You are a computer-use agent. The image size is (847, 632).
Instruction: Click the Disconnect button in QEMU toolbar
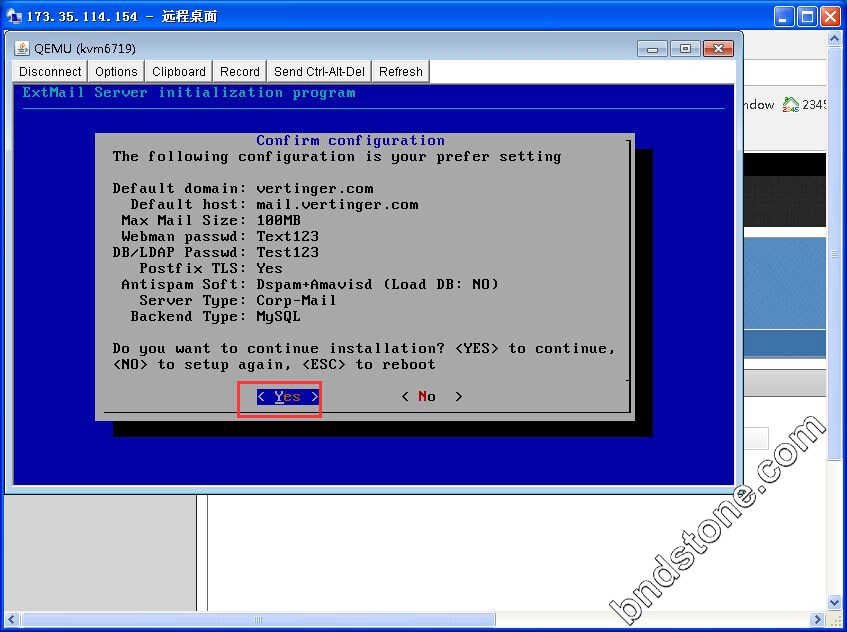coord(50,71)
